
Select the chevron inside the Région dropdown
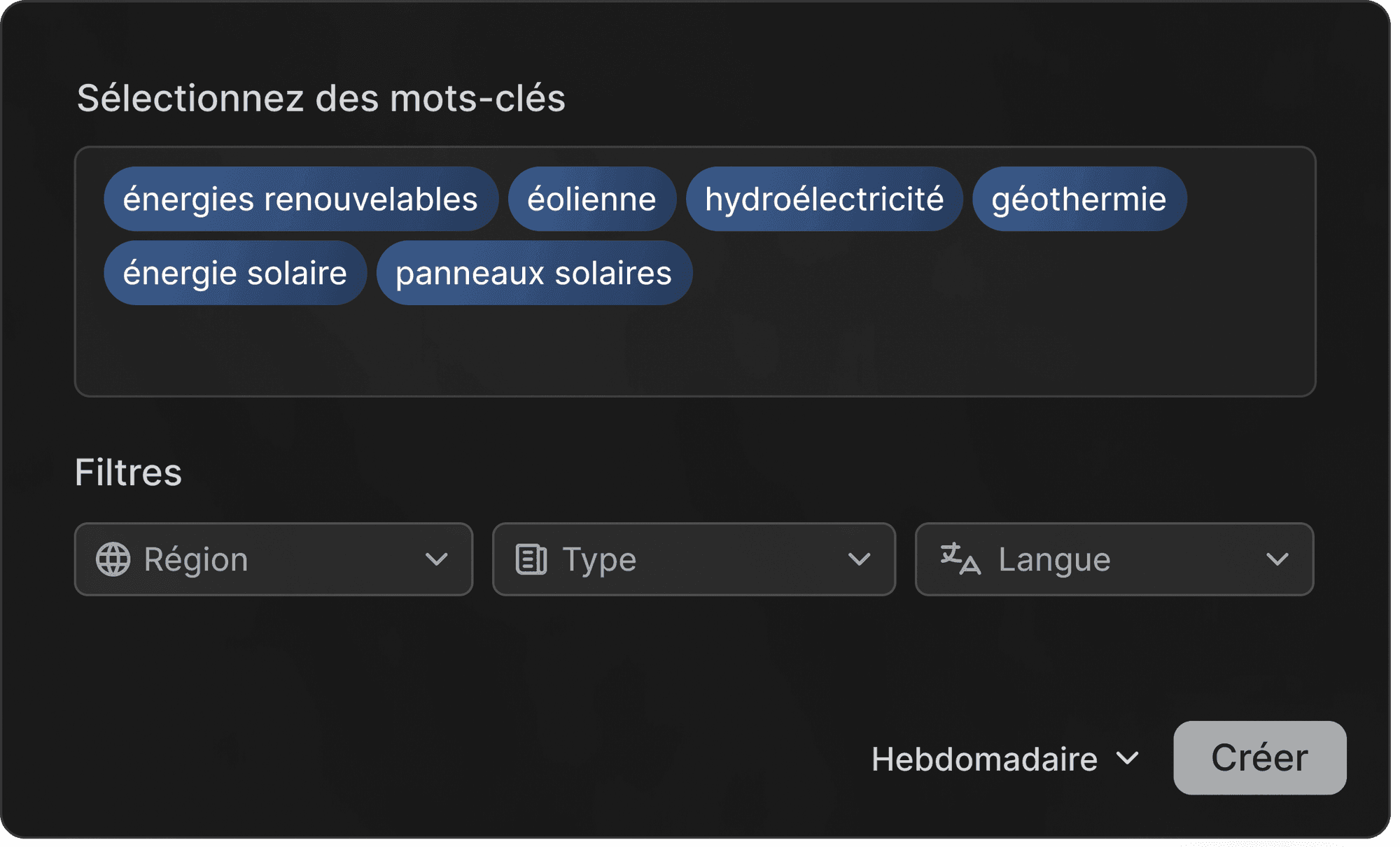437,559
